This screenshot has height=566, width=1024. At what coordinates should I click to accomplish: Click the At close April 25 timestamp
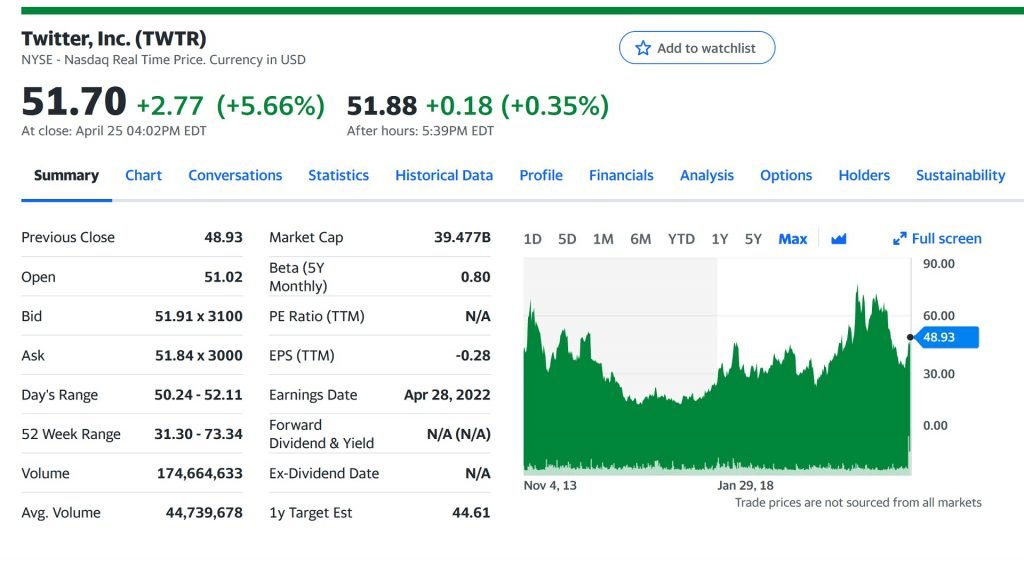click(x=114, y=131)
